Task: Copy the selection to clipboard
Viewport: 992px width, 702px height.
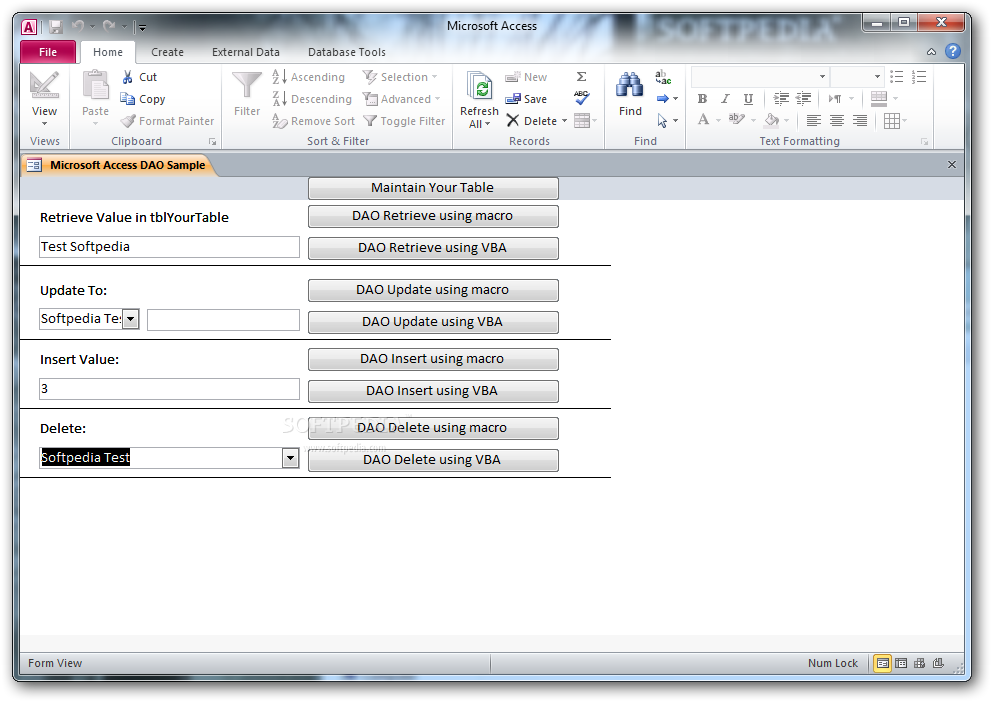Action: [143, 99]
